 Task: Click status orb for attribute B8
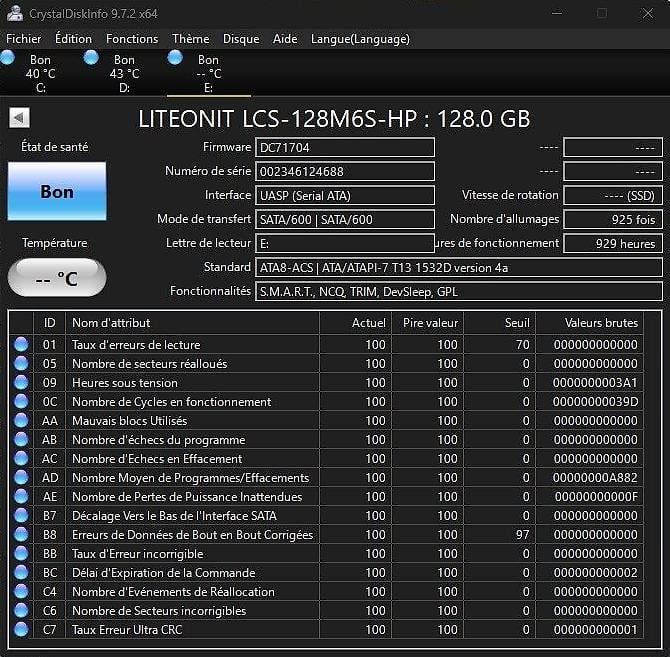click(21, 534)
